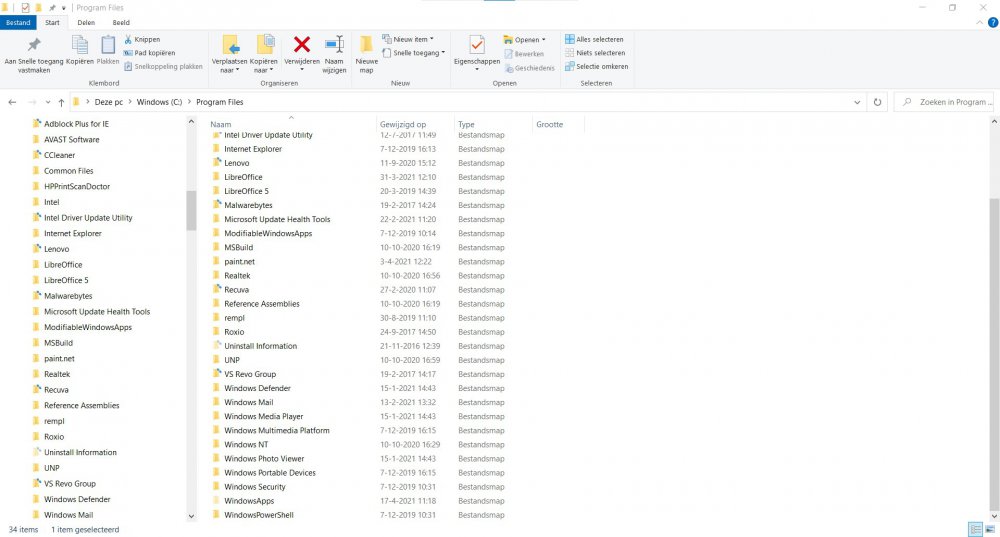This screenshot has height=537, width=1000.
Task: Expand the address bar history dropdown
Action: click(x=858, y=102)
